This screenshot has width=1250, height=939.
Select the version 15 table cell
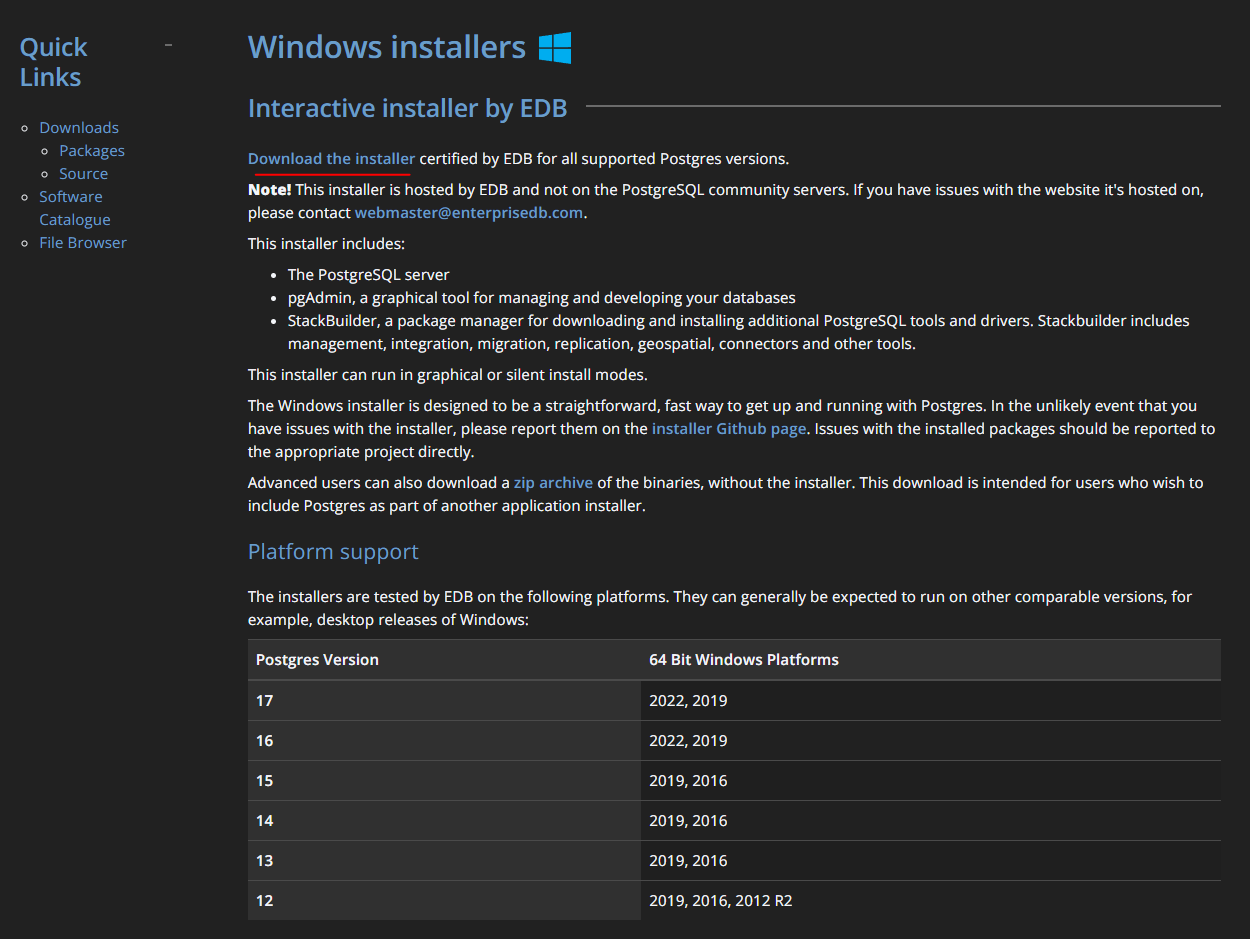(x=444, y=781)
